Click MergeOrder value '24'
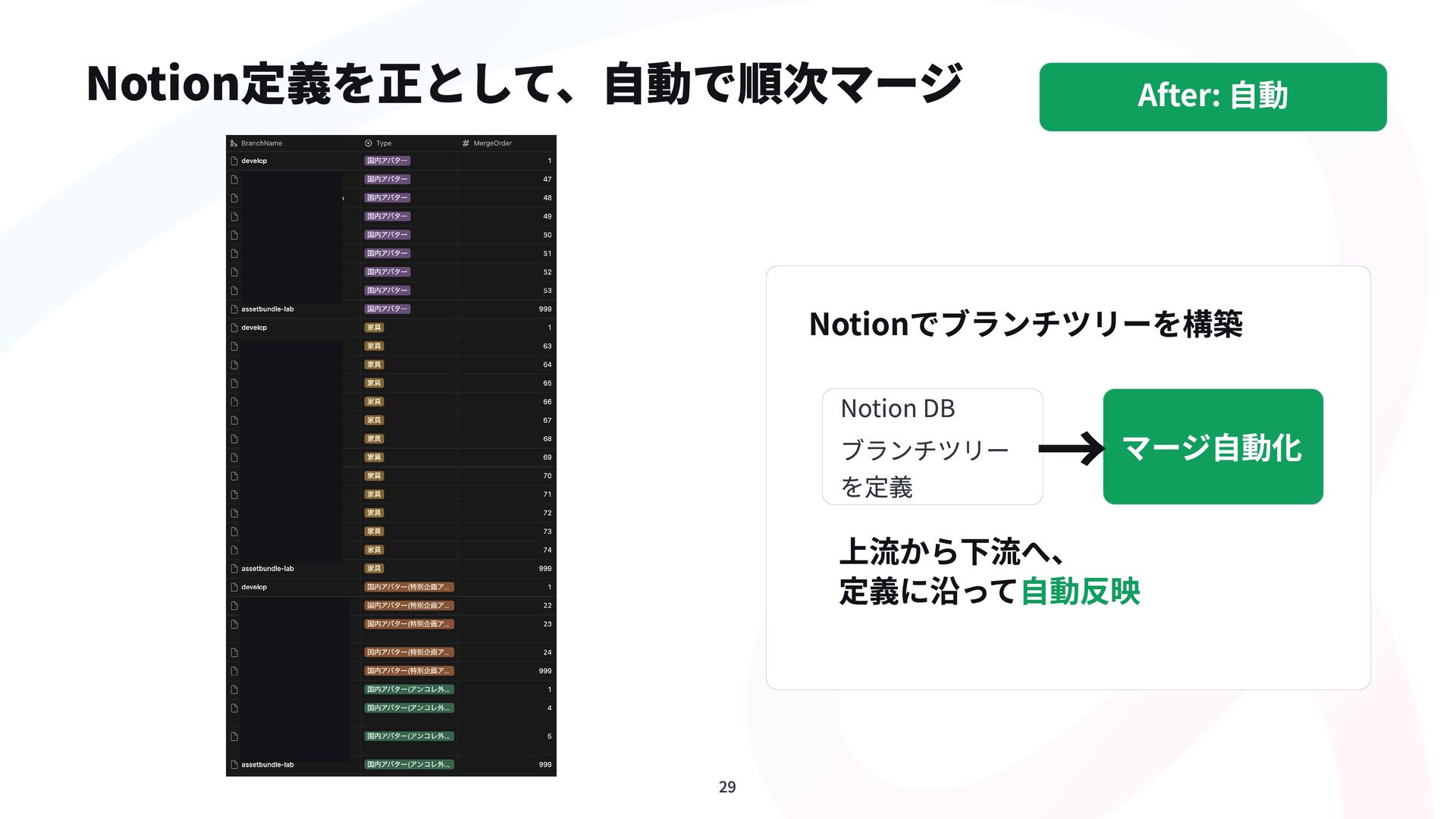1456x819 pixels. 548,653
